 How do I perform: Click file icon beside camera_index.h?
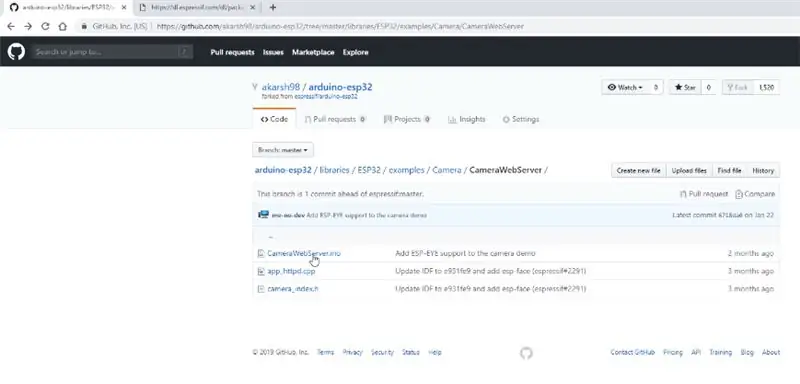click(x=261, y=289)
